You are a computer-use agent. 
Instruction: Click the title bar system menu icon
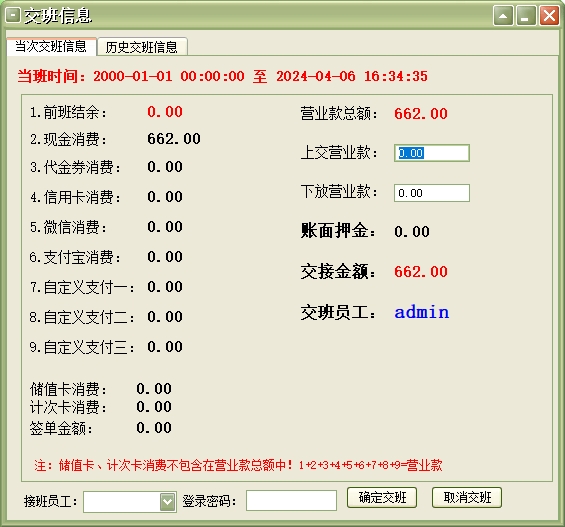[x=13, y=15]
